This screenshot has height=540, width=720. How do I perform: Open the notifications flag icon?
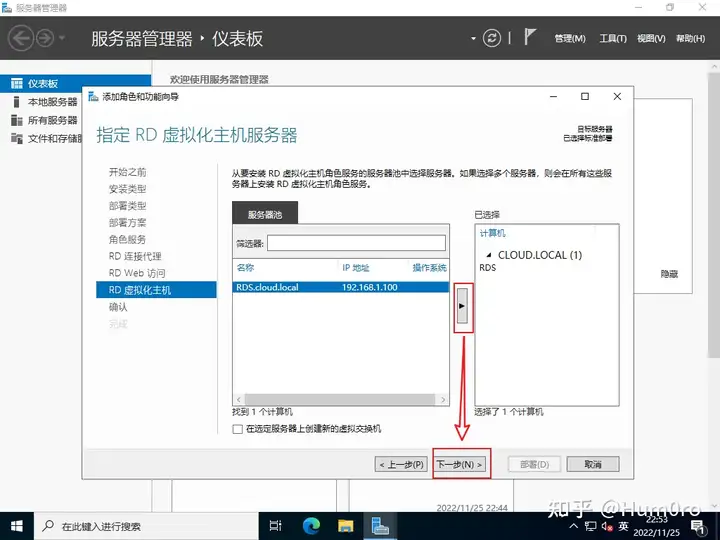[530, 37]
